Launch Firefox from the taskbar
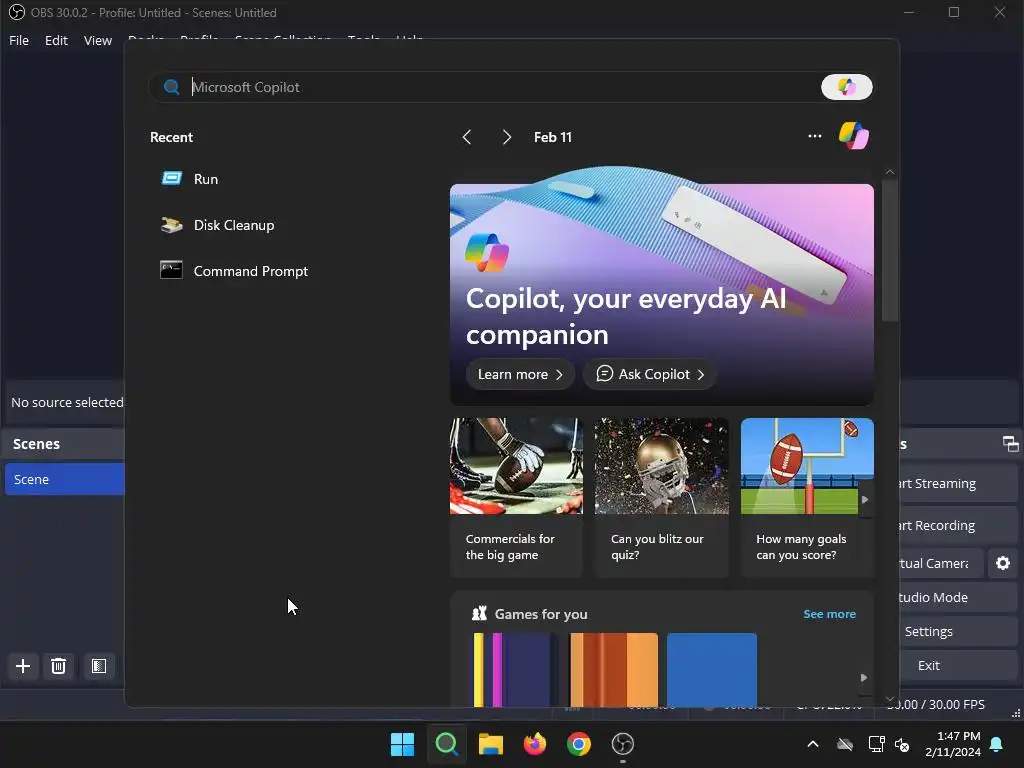Screen dimensions: 1024x768 coord(535,744)
